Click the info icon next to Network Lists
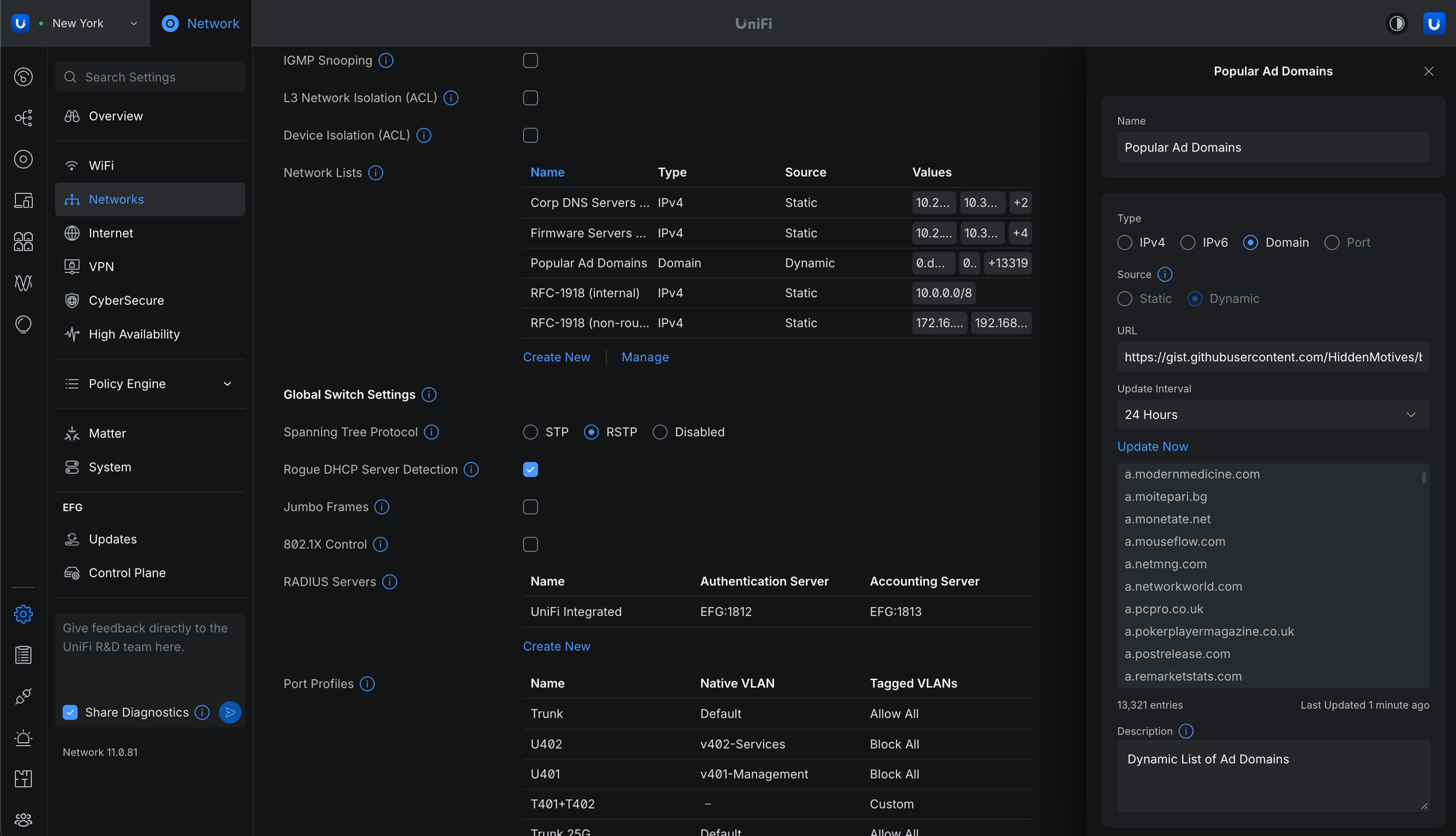This screenshot has width=1456, height=836. 376,173
